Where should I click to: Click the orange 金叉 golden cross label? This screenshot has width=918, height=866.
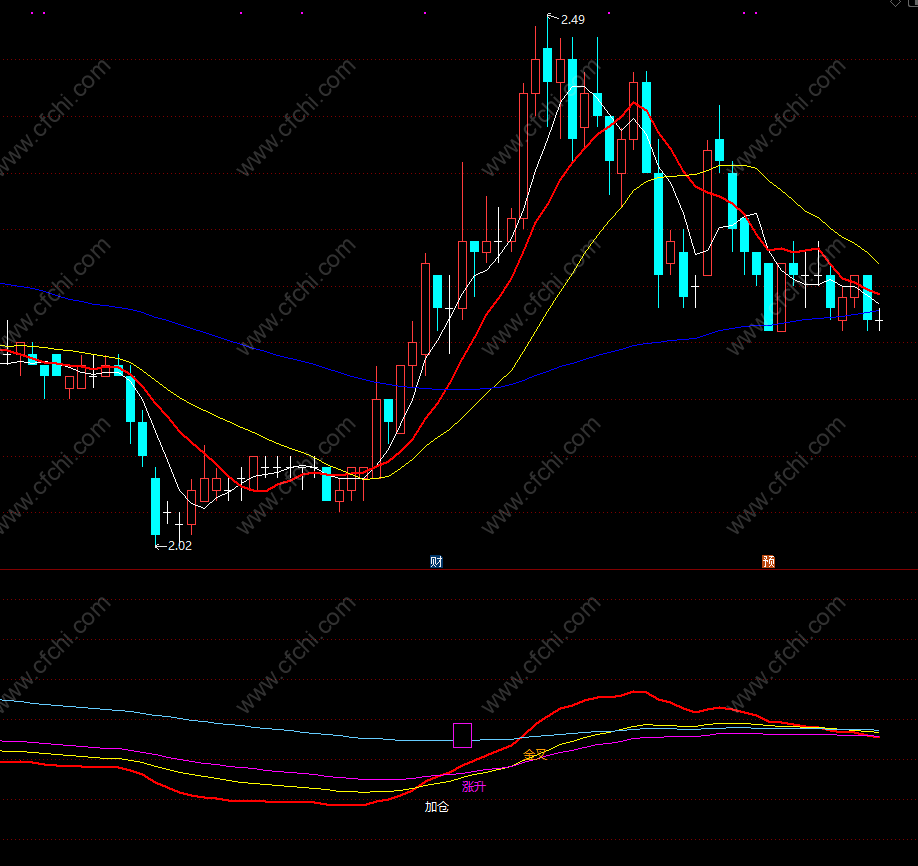click(535, 754)
